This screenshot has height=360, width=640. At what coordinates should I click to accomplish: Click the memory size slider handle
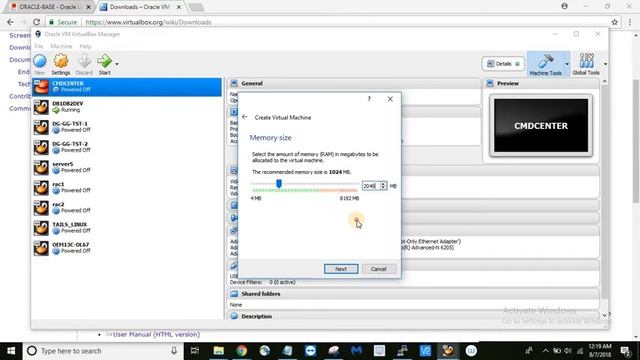point(279,184)
